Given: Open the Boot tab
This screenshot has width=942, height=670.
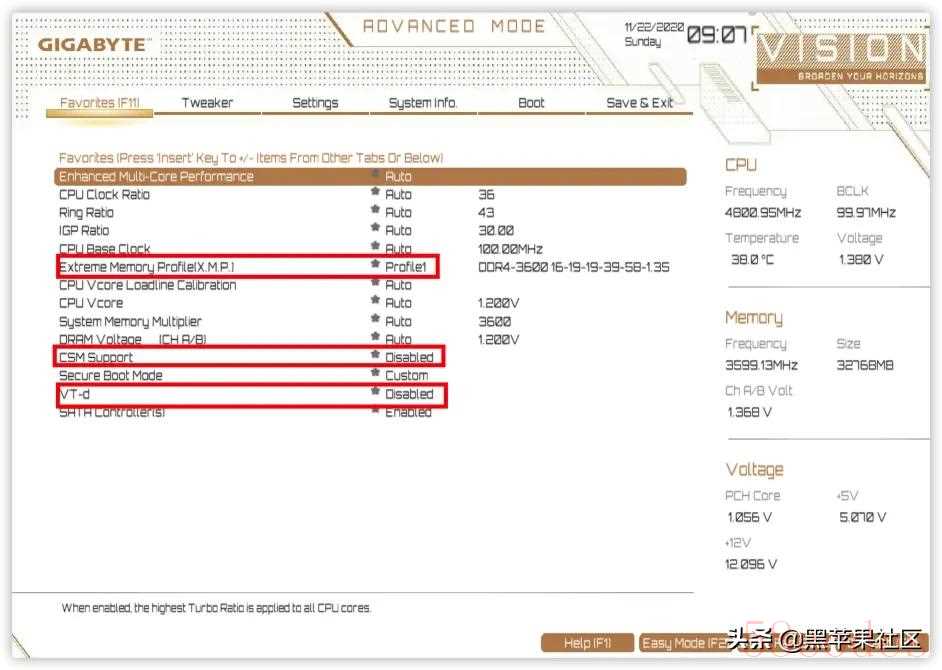Looking at the screenshot, I should tap(531, 103).
